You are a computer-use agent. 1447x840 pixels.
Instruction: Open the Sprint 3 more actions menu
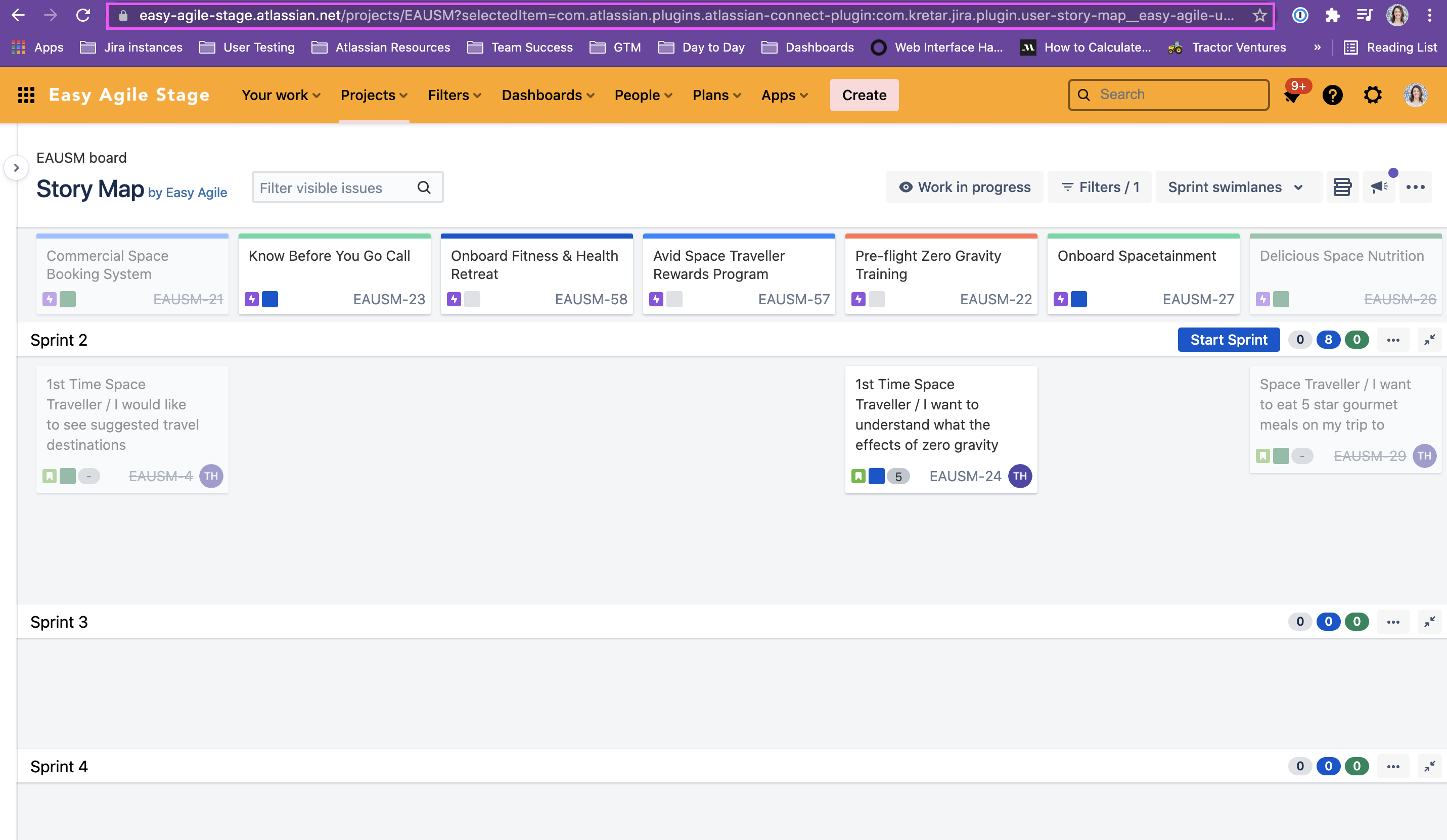1392,622
